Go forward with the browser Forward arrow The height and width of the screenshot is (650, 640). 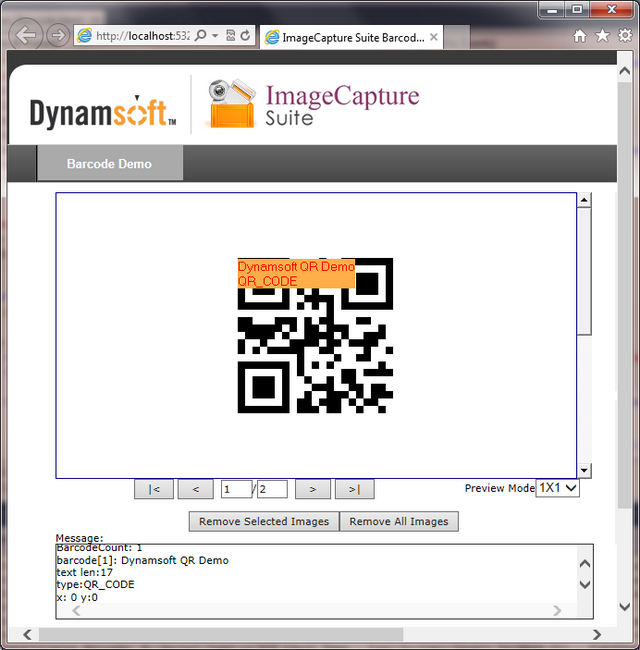click(58, 35)
